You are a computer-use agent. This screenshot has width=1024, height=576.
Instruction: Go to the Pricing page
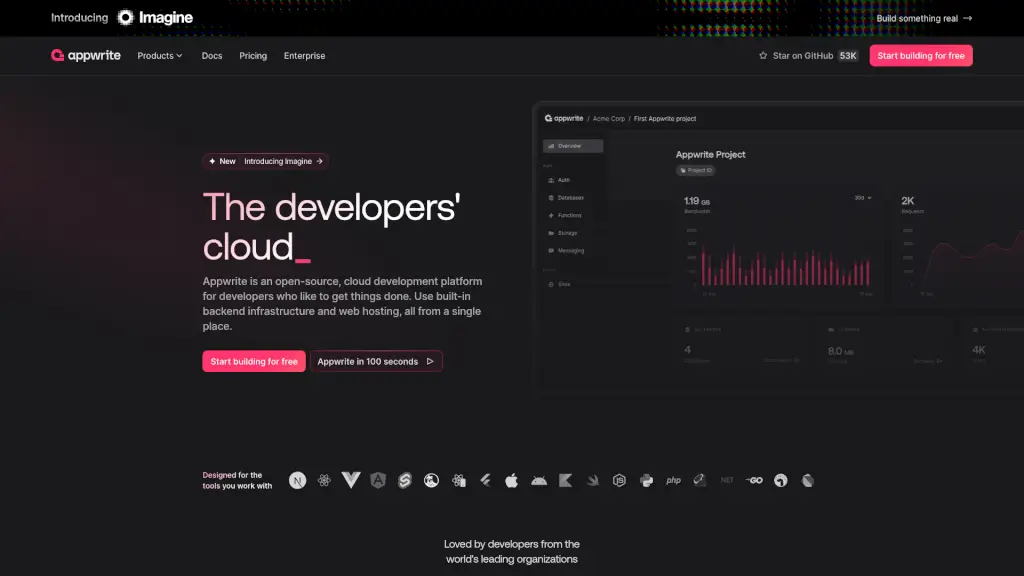tap(252, 56)
